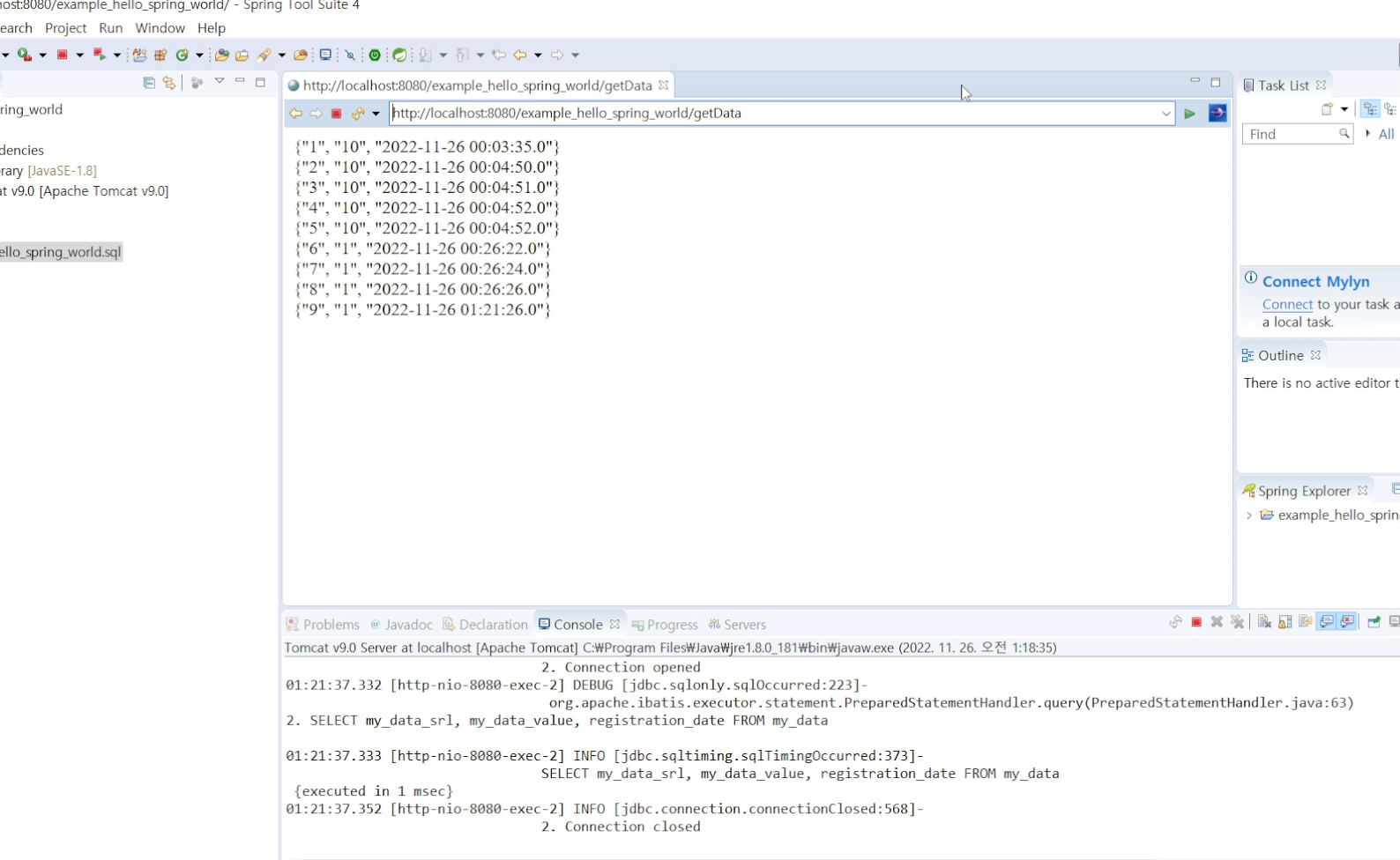Toggle Link with Editor in Package Explorer
1400x860 pixels.
tap(169, 83)
